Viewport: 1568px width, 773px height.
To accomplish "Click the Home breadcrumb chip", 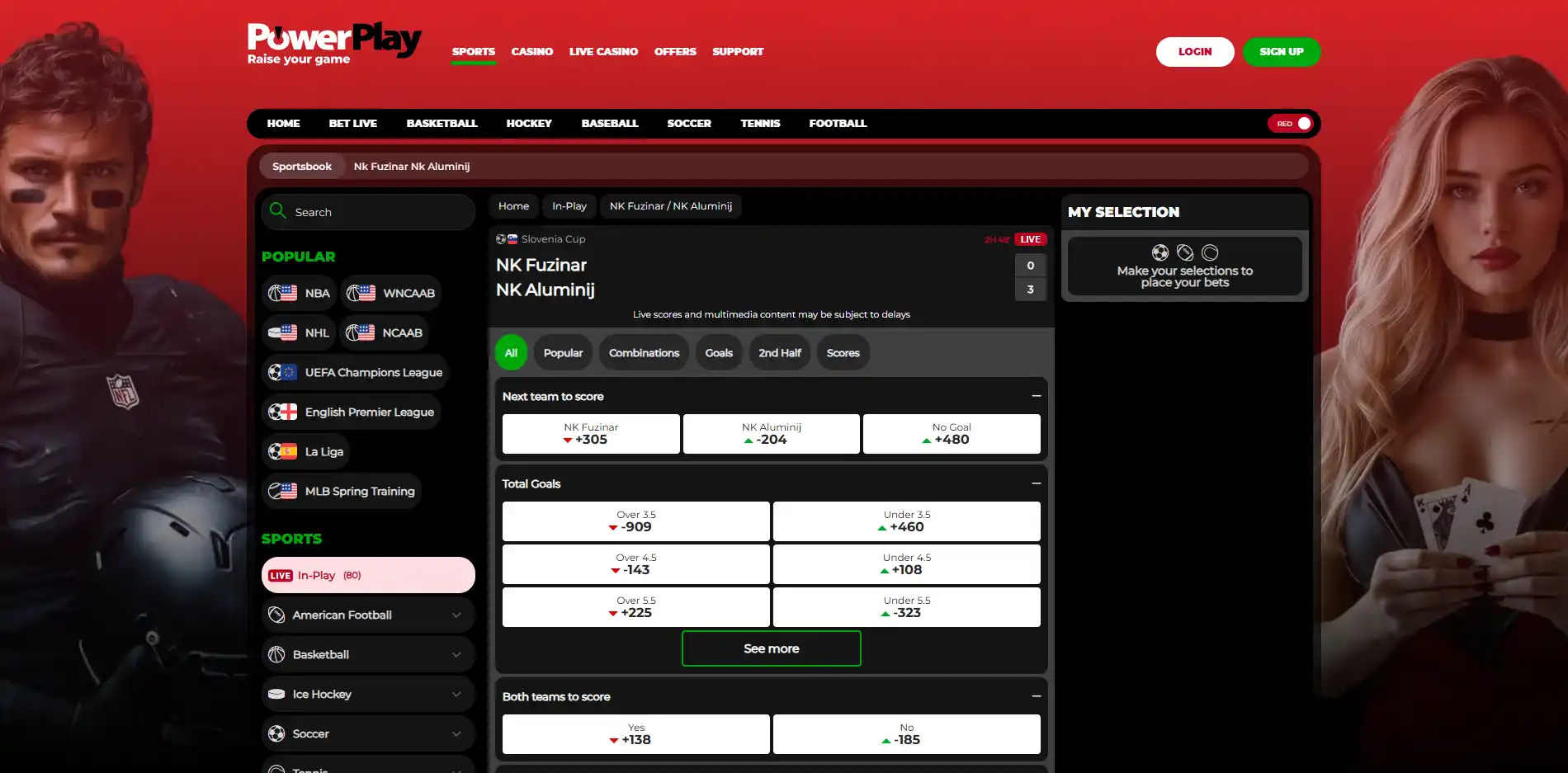I will pyautogui.click(x=513, y=206).
